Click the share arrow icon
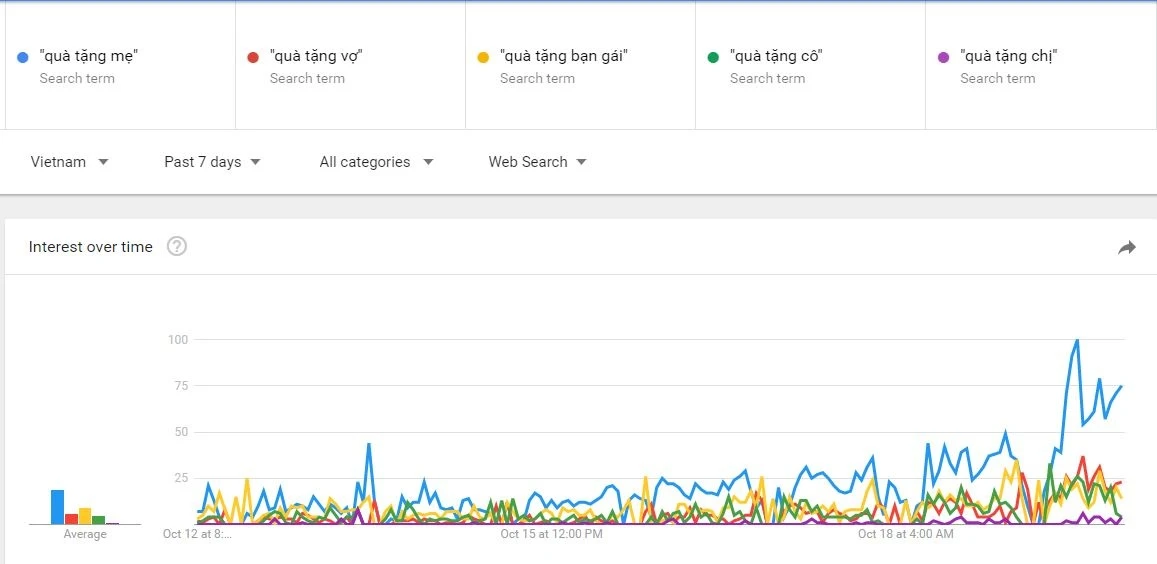Image resolution: width=1157 pixels, height=564 pixels. pyautogui.click(x=1127, y=247)
